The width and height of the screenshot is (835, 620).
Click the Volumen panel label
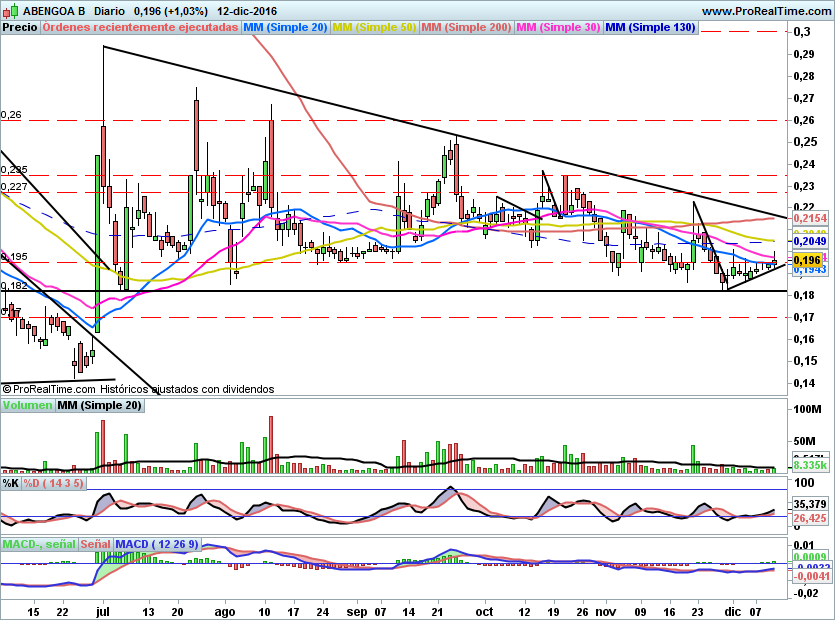(x=27, y=405)
